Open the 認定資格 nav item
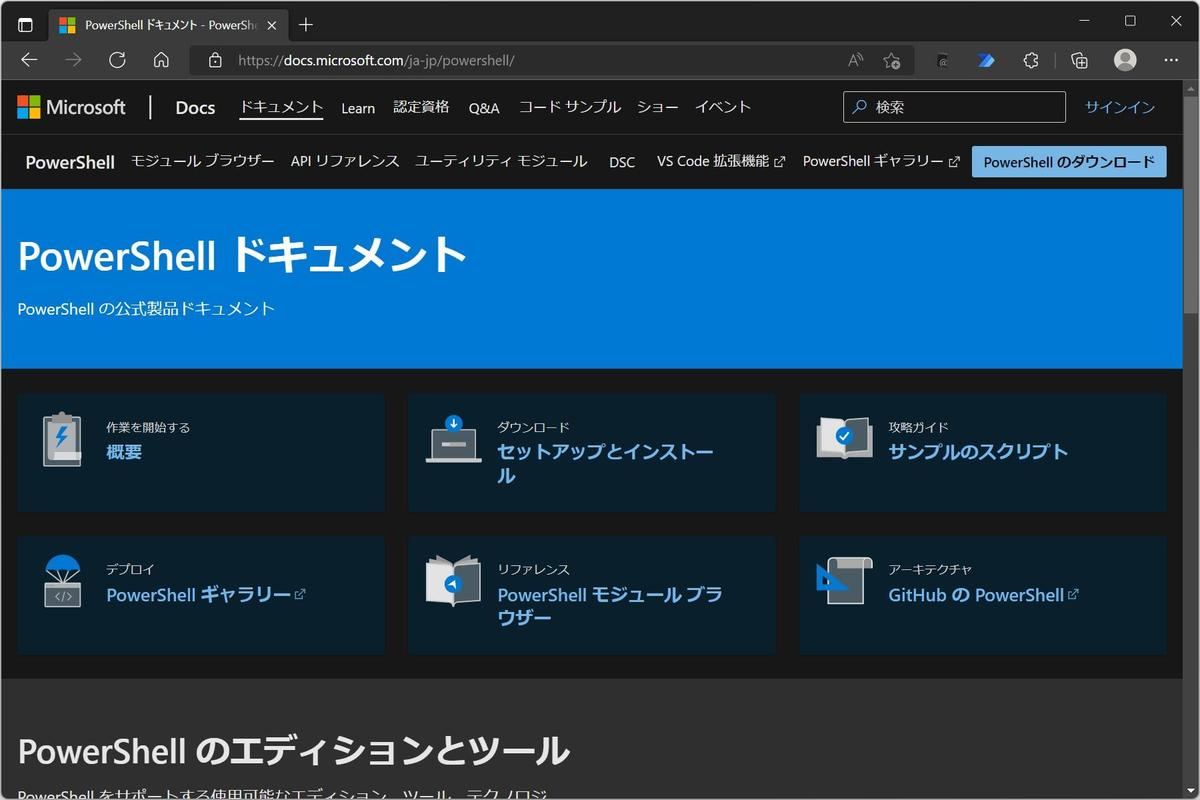This screenshot has width=1200, height=800. pos(421,107)
